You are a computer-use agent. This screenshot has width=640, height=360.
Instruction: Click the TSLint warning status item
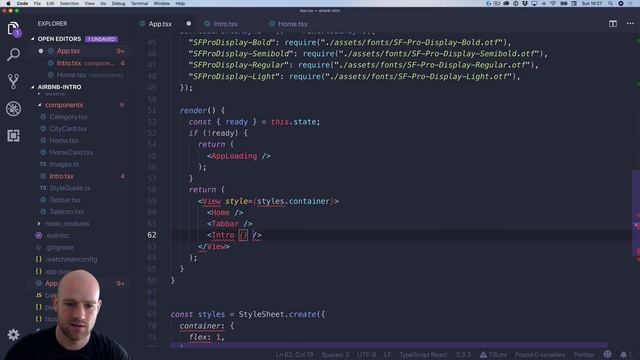(493, 355)
